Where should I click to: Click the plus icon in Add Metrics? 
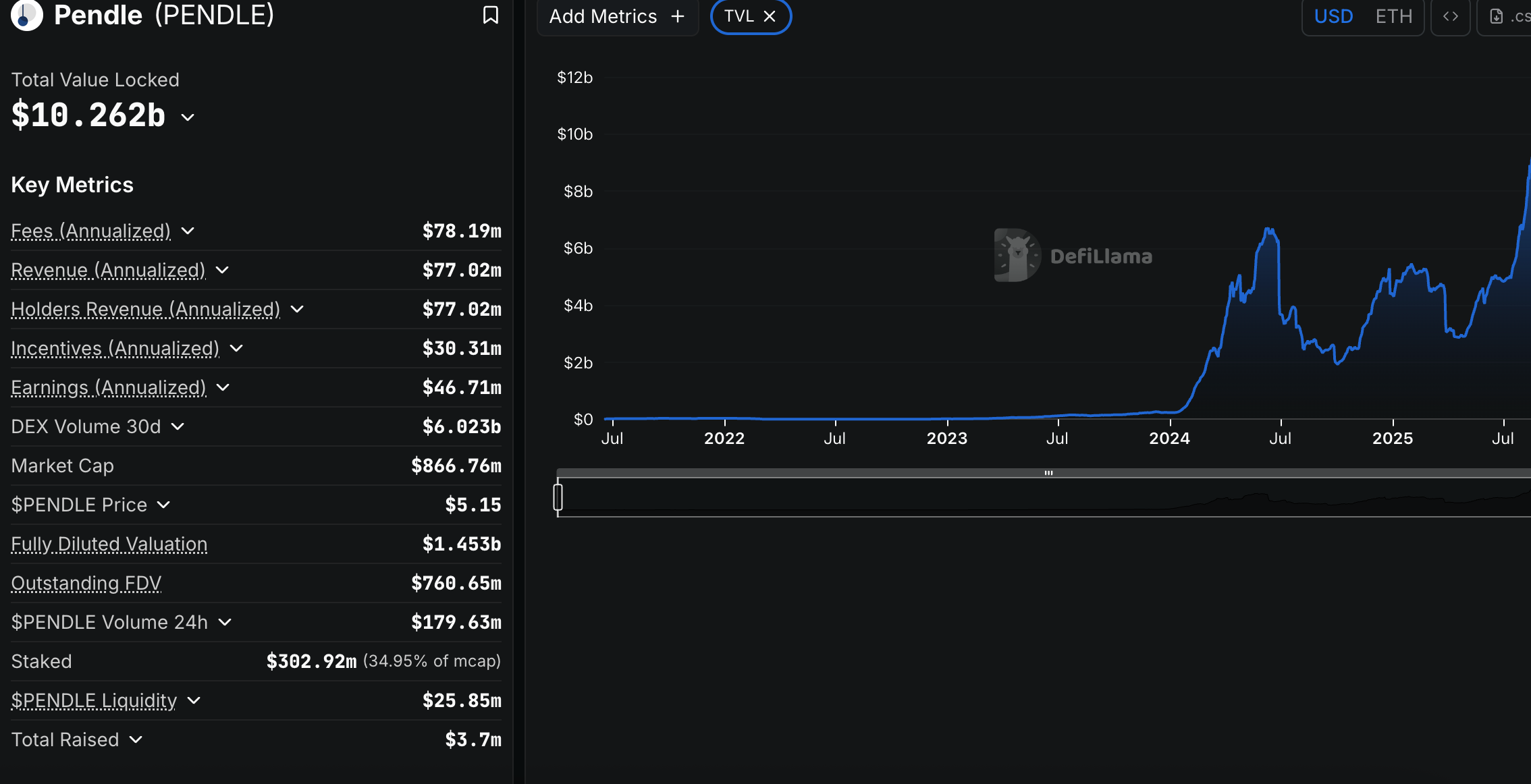[678, 16]
